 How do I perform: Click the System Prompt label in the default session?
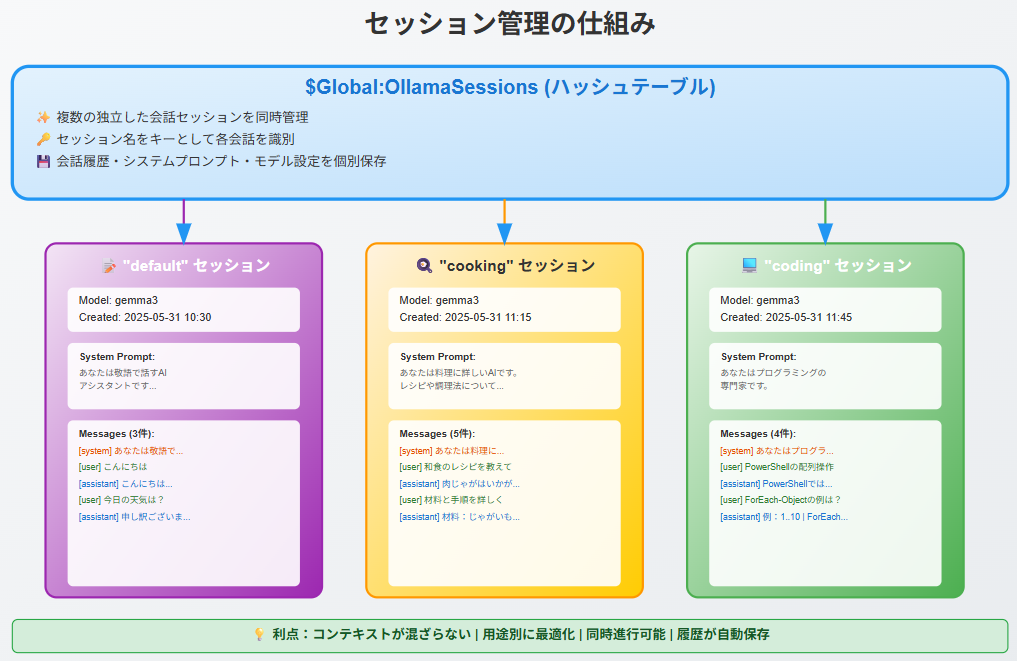click(117, 357)
